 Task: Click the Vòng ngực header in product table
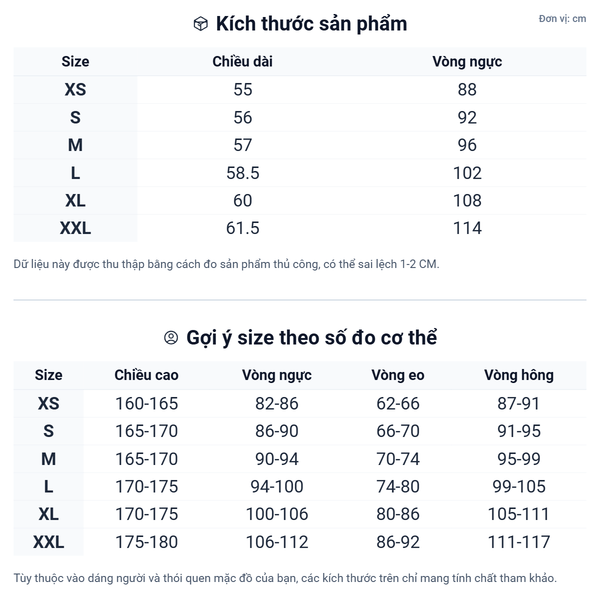click(x=467, y=62)
